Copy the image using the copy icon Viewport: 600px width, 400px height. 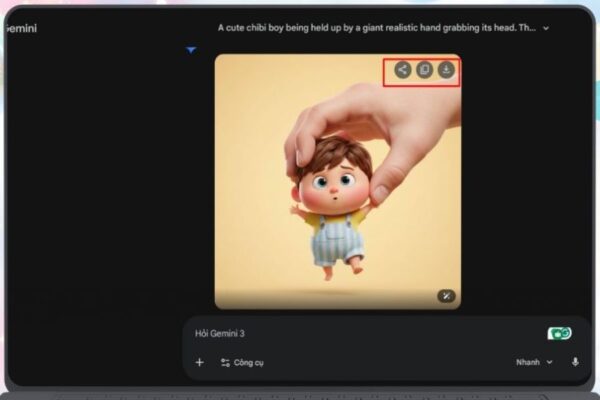pyautogui.click(x=424, y=70)
